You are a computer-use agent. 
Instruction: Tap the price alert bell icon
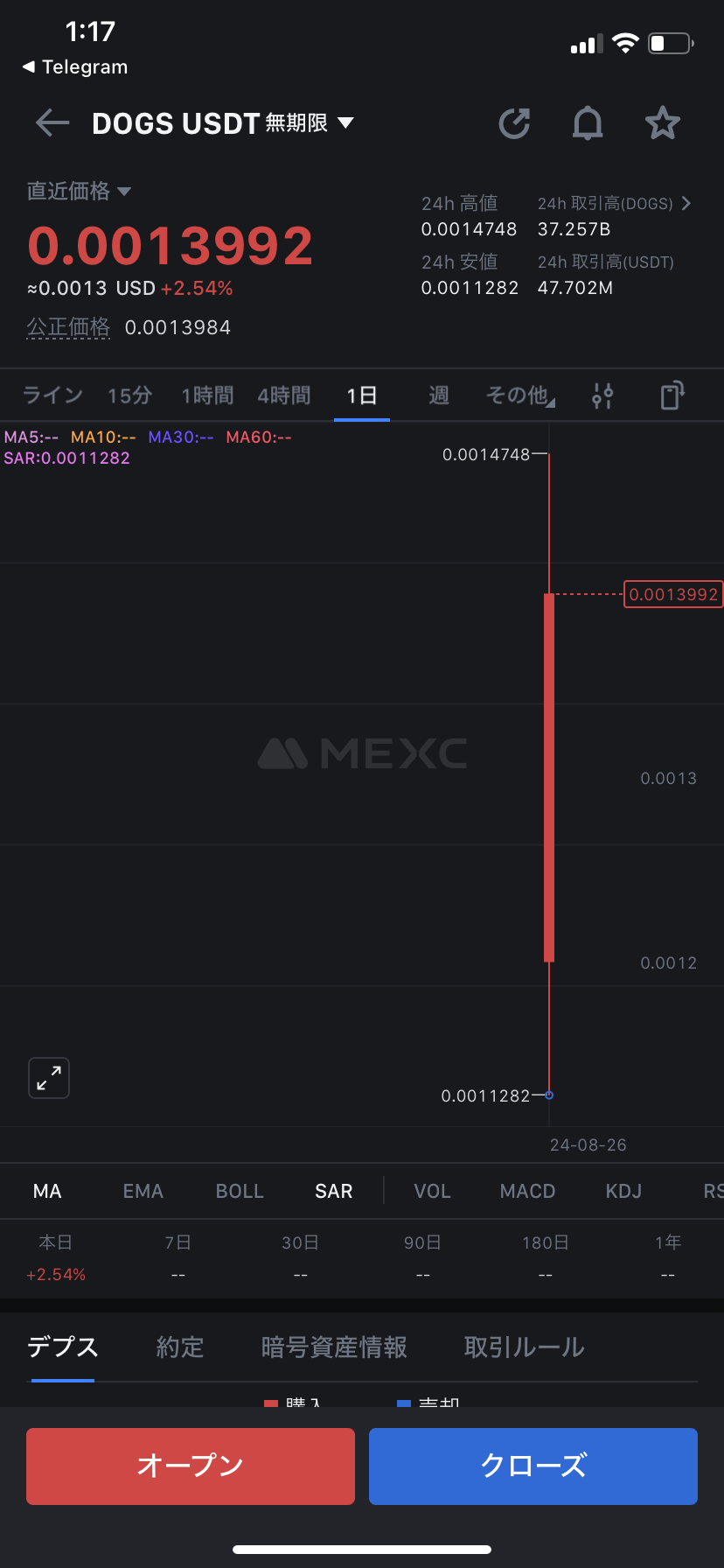[588, 123]
